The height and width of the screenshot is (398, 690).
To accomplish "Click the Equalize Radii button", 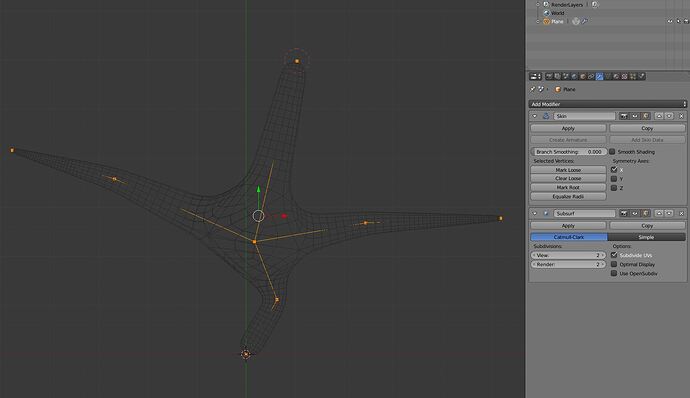I will click(x=568, y=197).
